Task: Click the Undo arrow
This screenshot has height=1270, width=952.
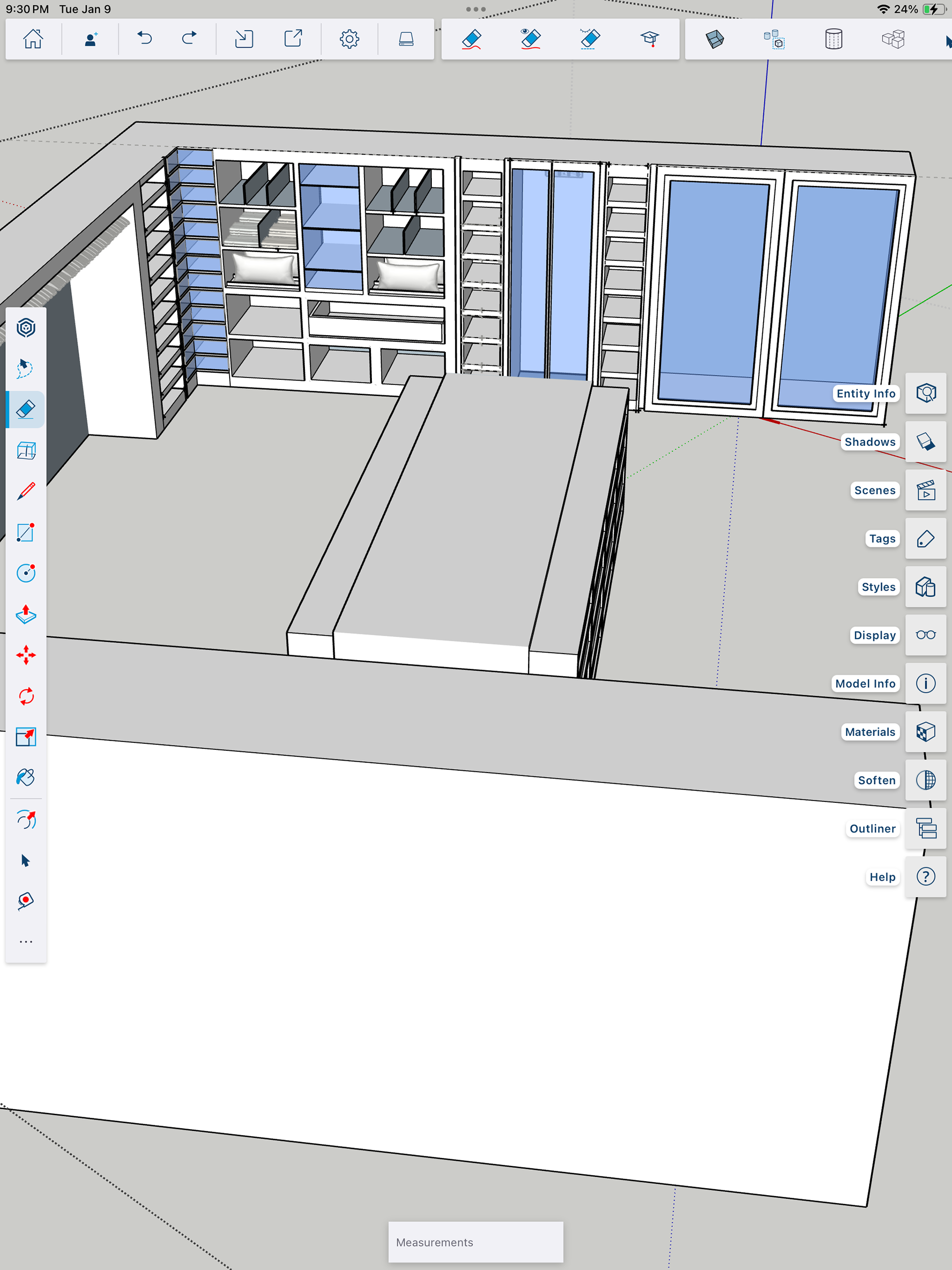Action: click(145, 39)
